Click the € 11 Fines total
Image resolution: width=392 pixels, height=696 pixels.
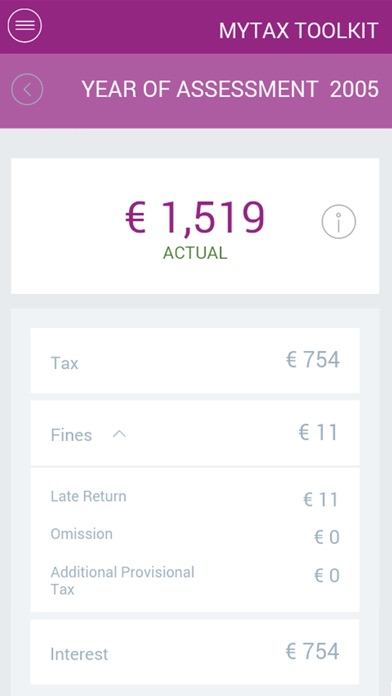point(319,432)
